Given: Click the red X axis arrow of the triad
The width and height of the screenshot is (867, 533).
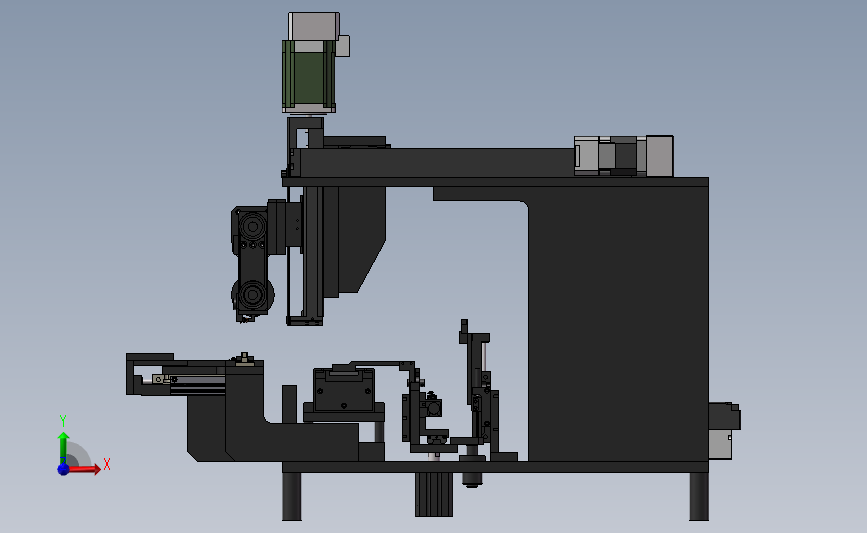Looking at the screenshot, I should (x=84, y=469).
